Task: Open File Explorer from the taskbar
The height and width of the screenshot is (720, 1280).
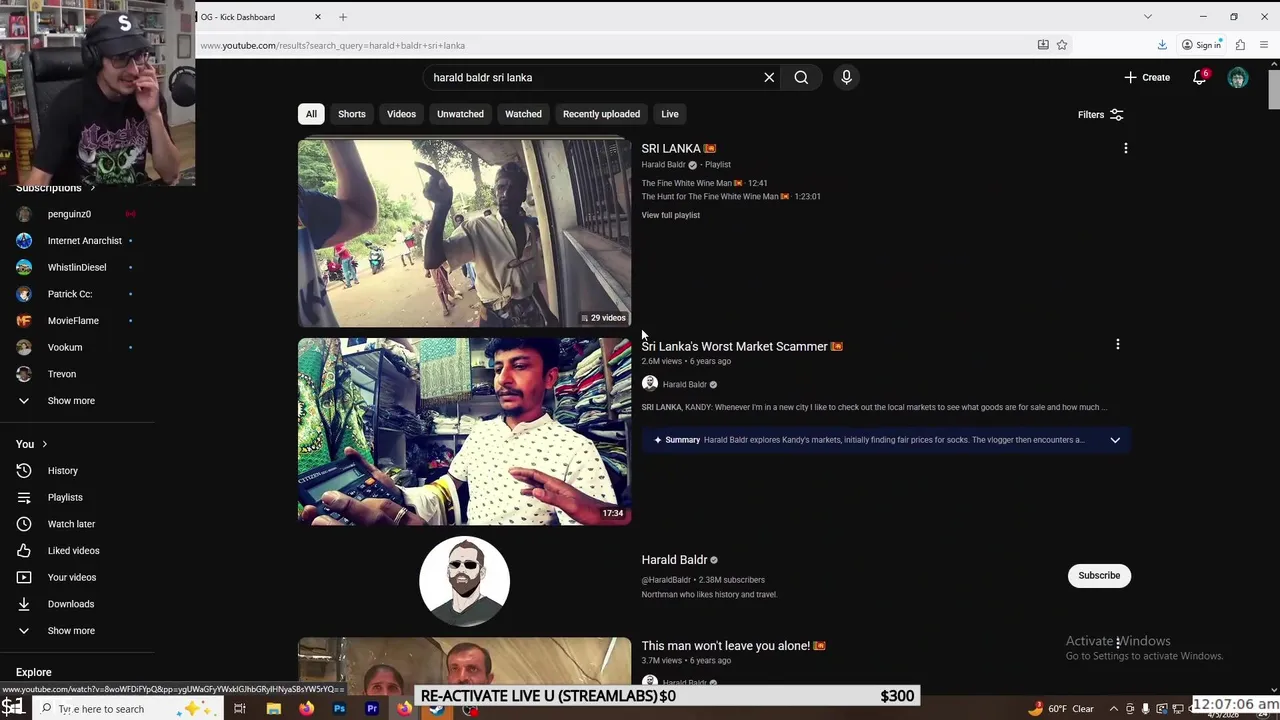Action: tap(273, 709)
